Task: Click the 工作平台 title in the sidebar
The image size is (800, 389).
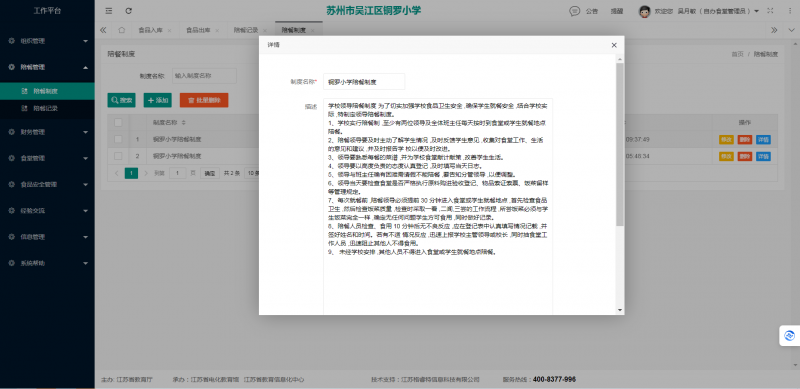Action: [47, 11]
